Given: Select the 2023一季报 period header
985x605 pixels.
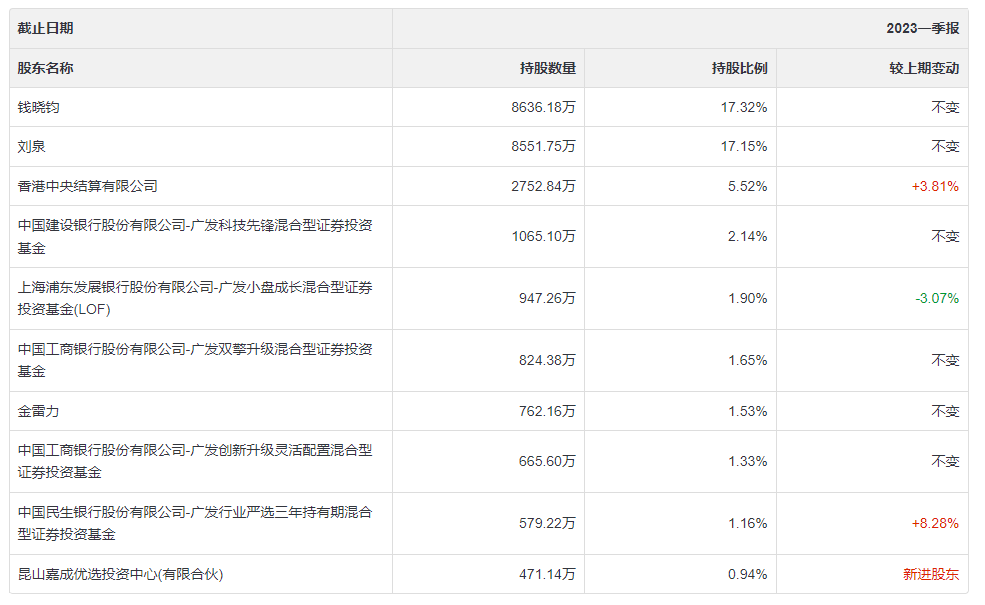Looking at the screenshot, I should tap(922, 28).
